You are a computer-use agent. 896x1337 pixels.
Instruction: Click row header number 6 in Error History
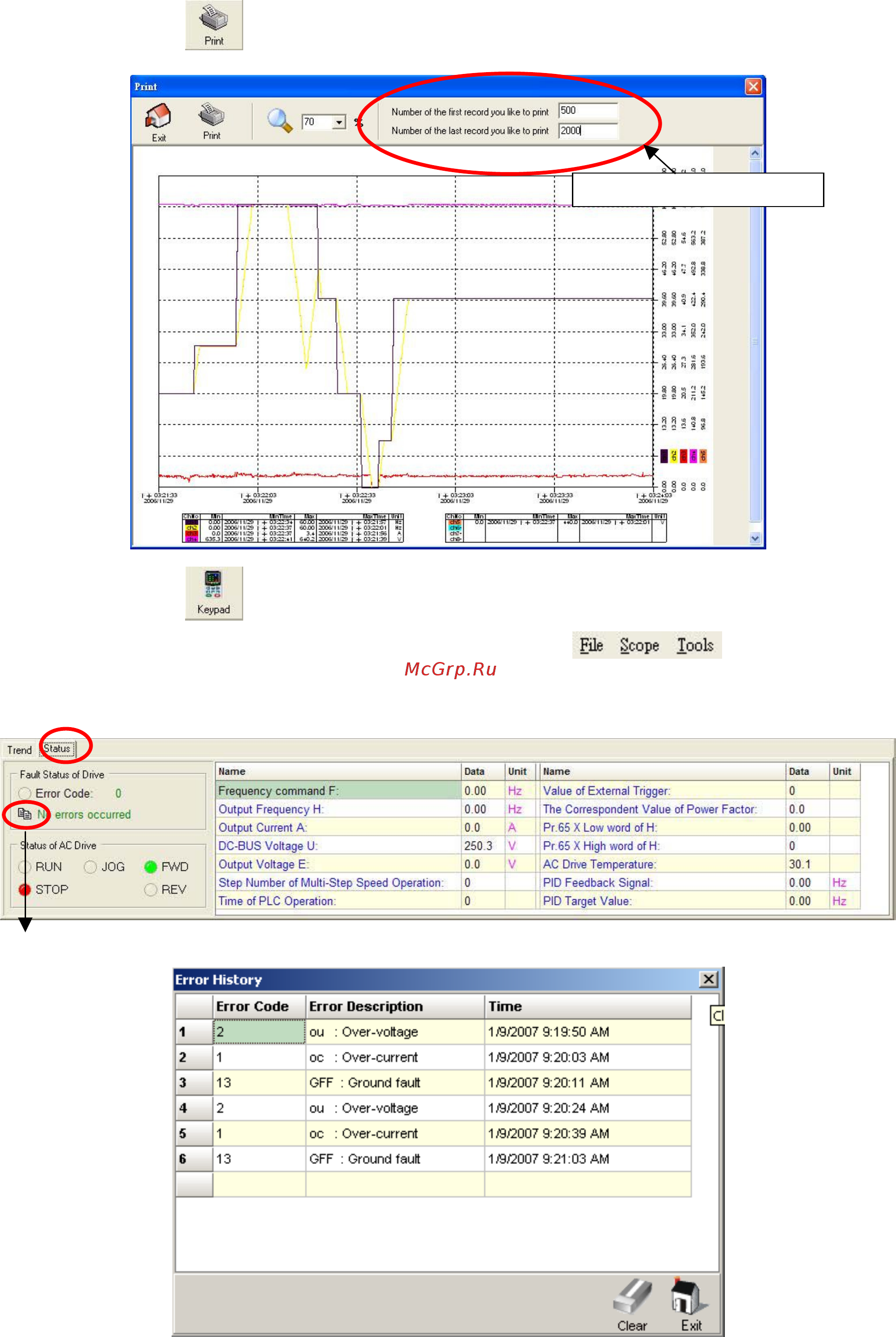(194, 1159)
